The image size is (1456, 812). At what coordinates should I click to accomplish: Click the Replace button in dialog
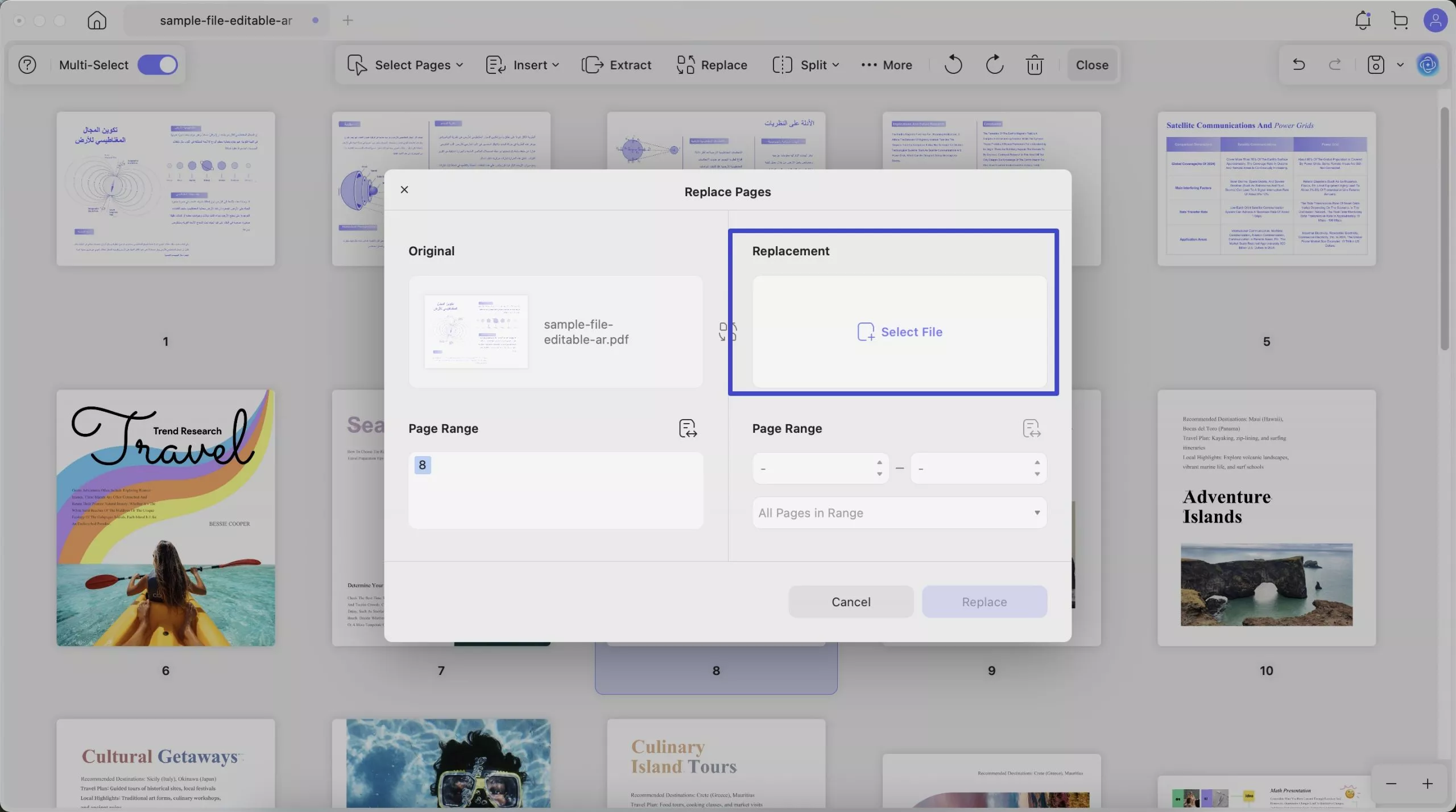click(x=984, y=602)
